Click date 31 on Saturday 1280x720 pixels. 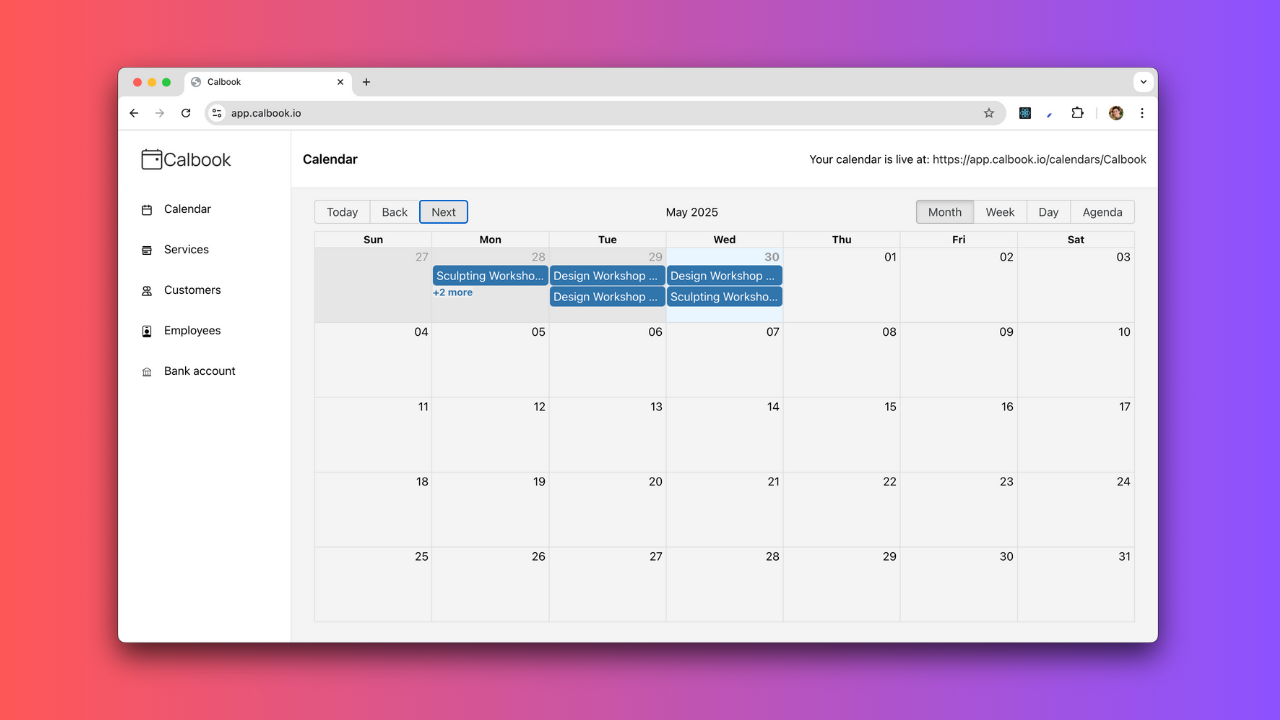1124,557
